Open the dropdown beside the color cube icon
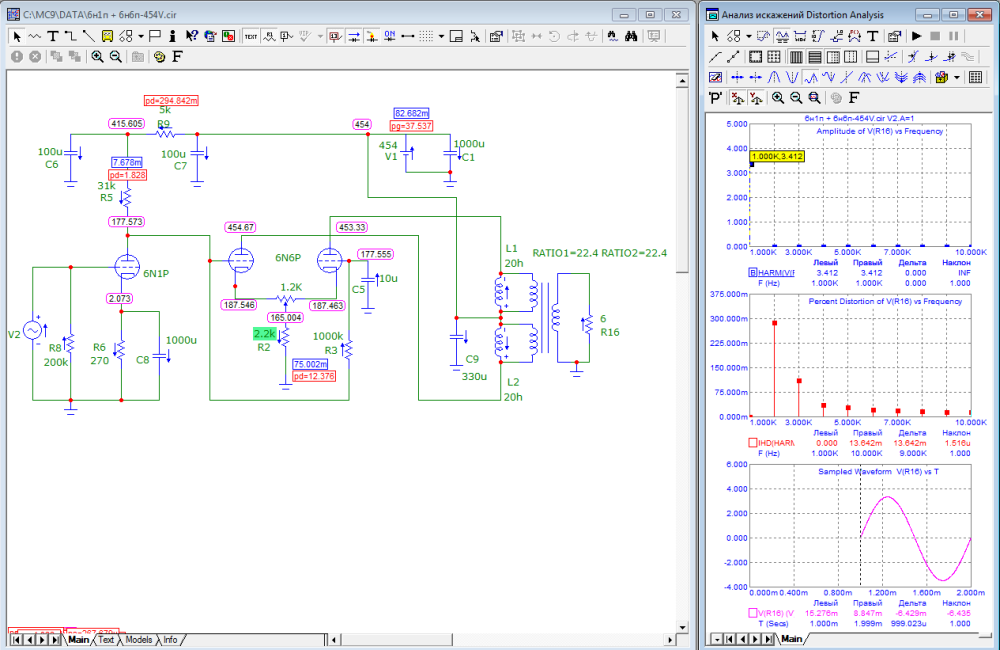Image resolution: width=1000 pixels, height=650 pixels. [x=956, y=77]
